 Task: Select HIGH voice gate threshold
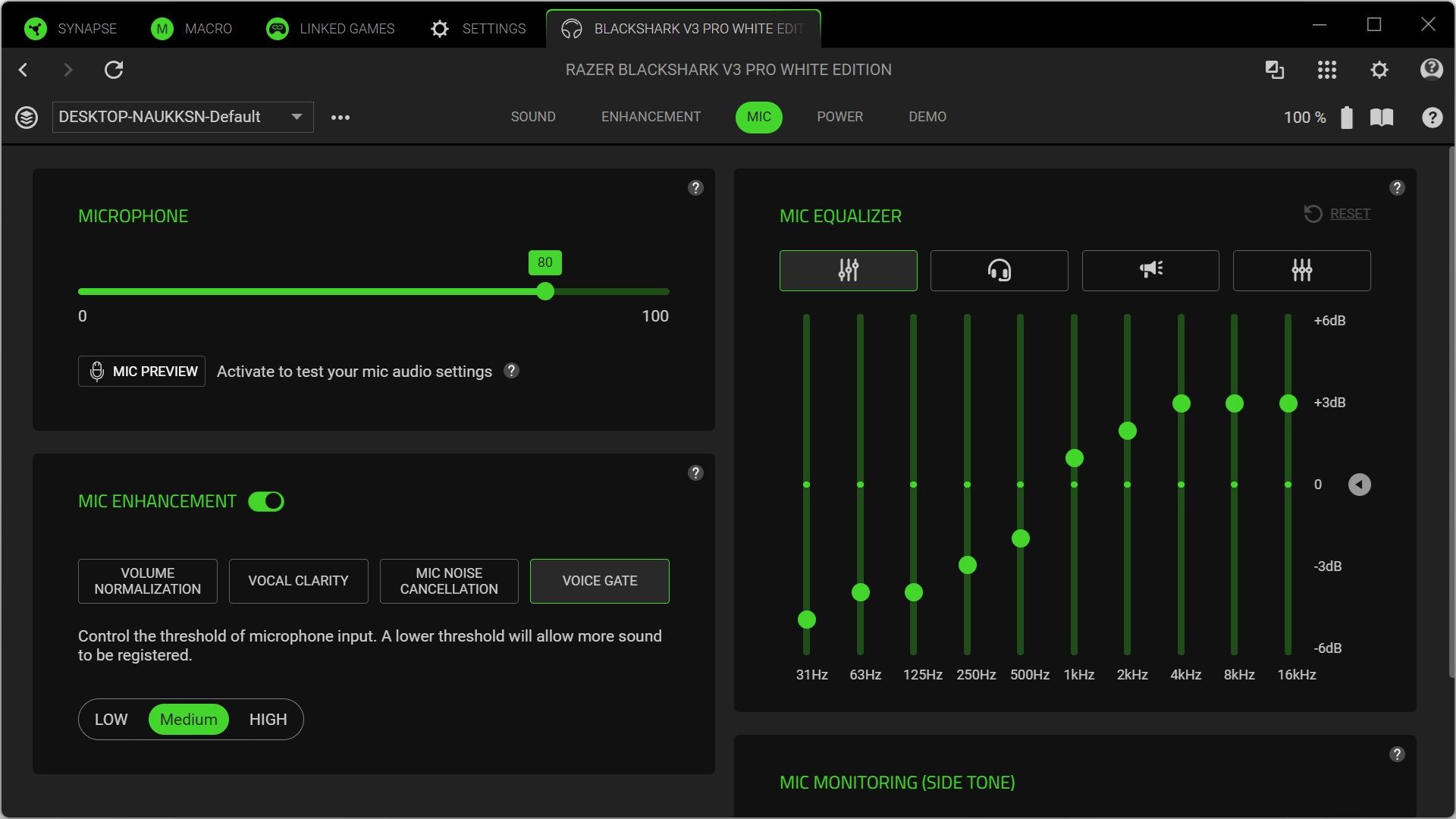pos(267,719)
